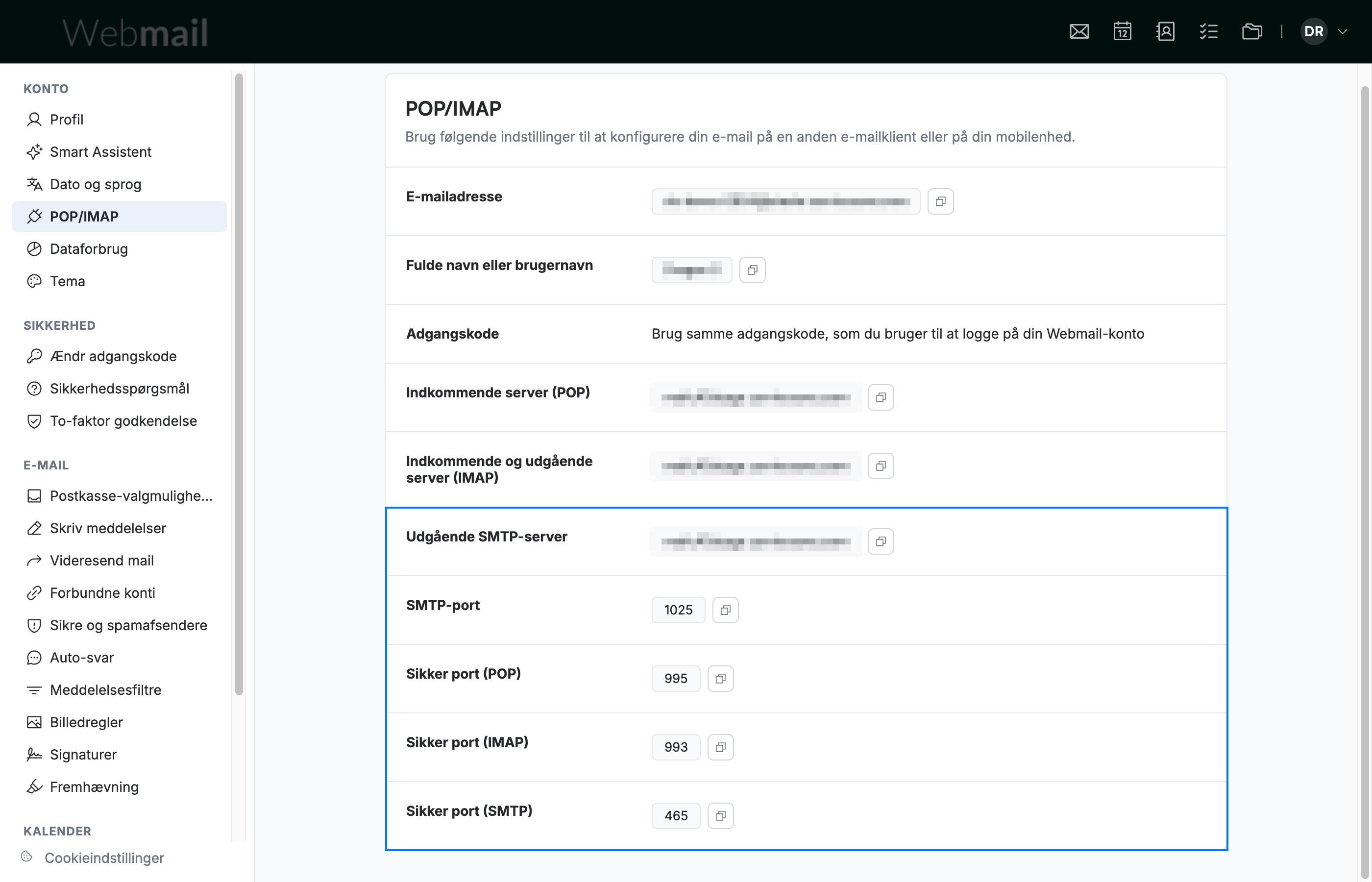The width and height of the screenshot is (1372, 882).
Task: Click the E-MAIL section header
Action: click(46, 465)
